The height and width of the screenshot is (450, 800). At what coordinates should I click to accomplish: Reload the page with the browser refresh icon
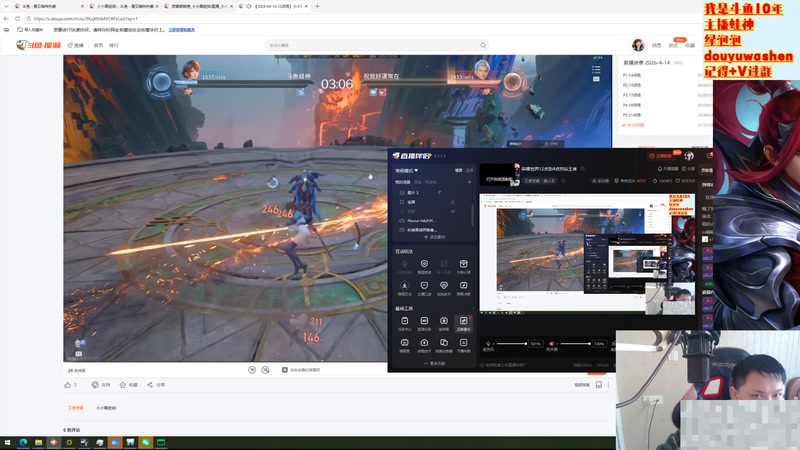coord(17,18)
